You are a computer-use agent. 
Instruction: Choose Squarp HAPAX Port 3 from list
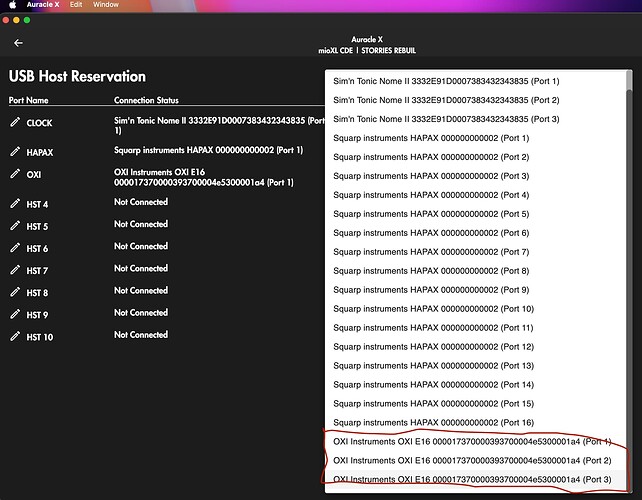click(475, 176)
